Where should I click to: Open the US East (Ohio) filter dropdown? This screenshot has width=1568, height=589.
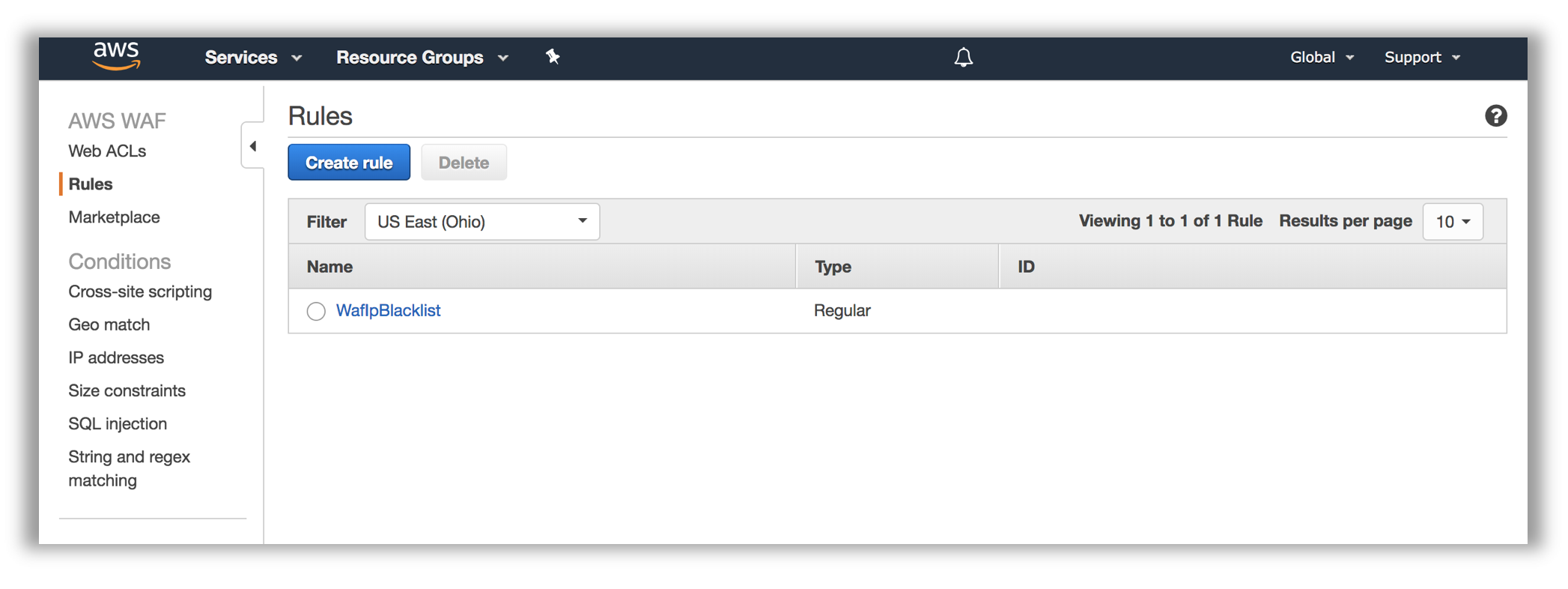point(482,222)
